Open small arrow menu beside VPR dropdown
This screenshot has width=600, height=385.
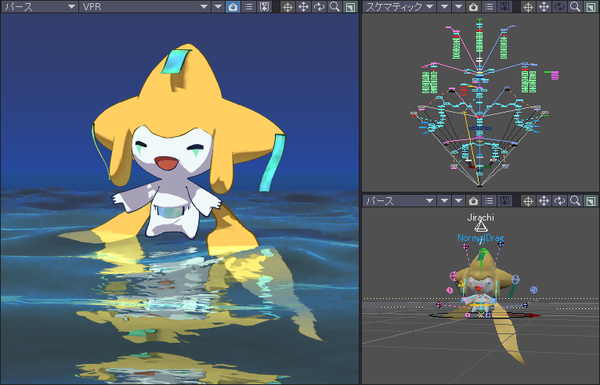pyautogui.click(x=218, y=7)
